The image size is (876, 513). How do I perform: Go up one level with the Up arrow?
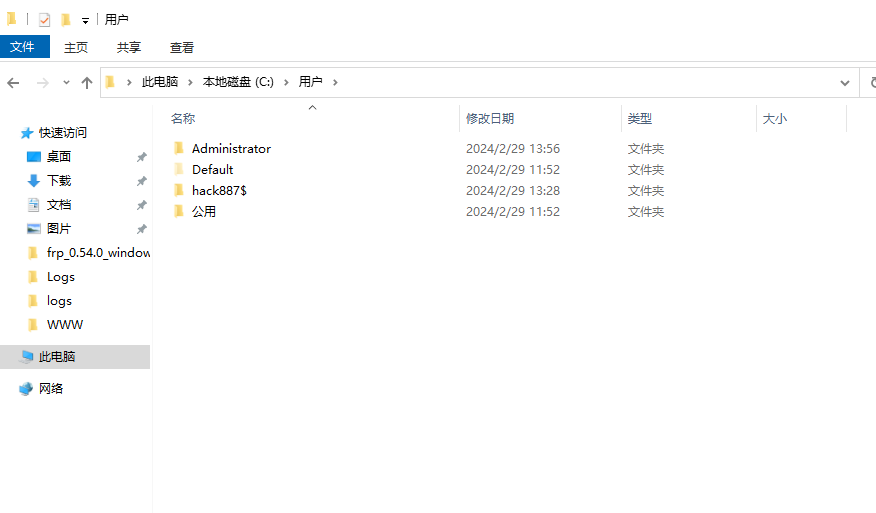tap(87, 83)
